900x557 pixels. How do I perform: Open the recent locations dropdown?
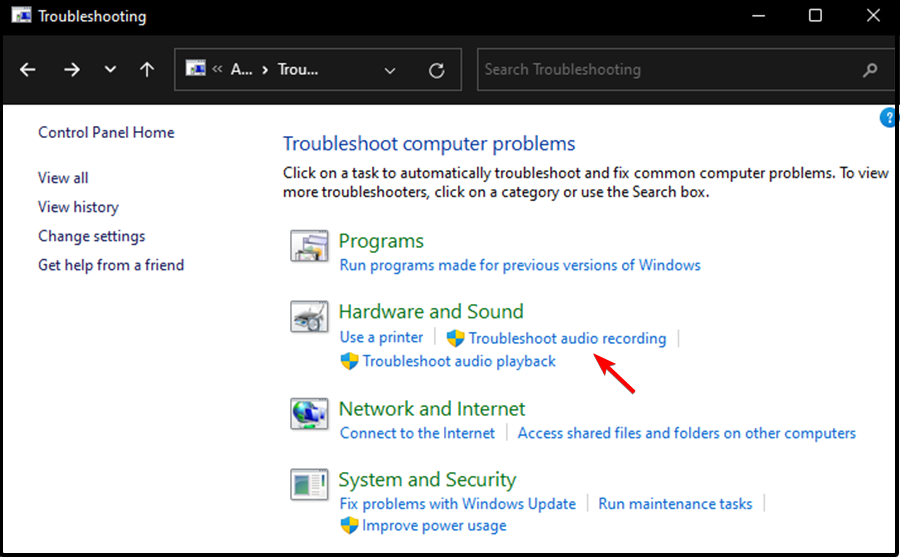[110, 70]
